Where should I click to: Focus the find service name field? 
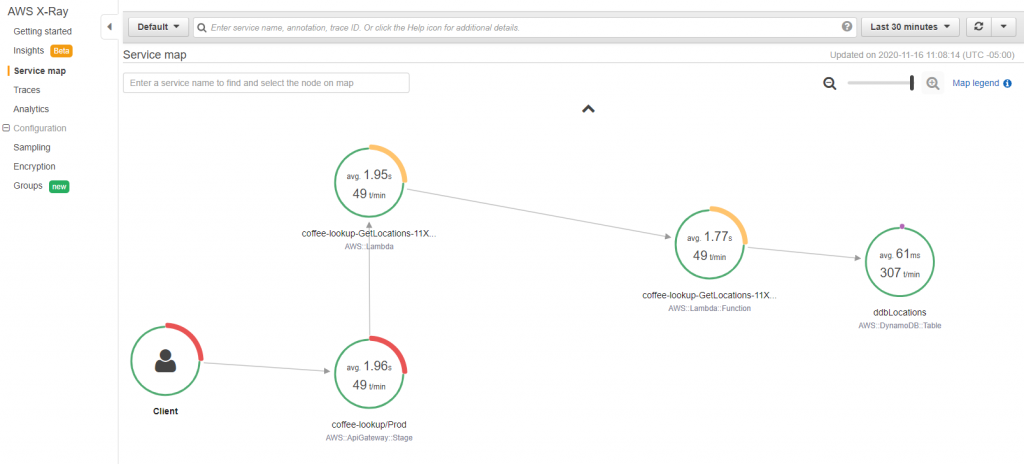266,83
